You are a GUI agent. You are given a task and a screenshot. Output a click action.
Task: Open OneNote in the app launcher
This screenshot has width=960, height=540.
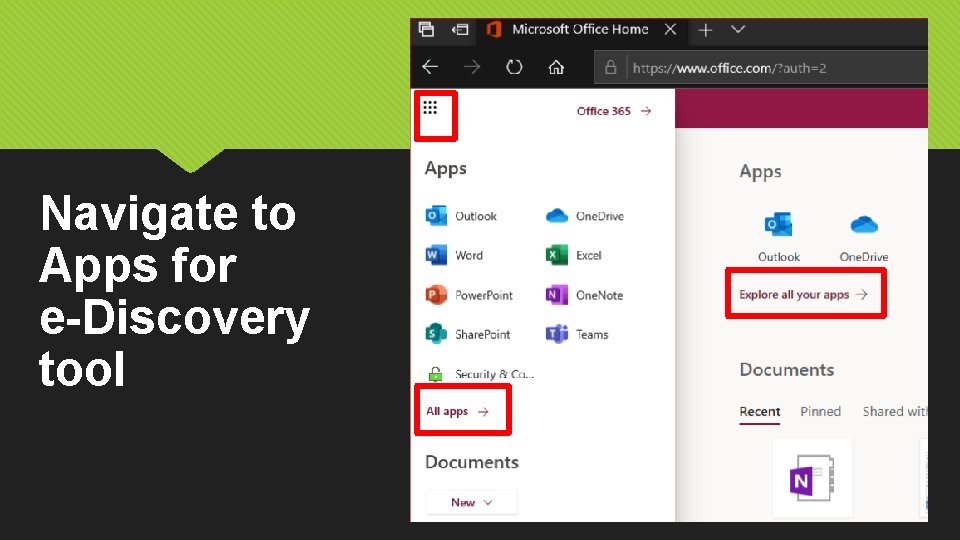[x=584, y=295]
